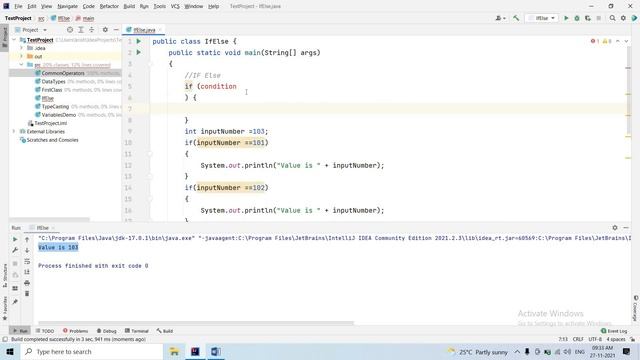Toggle scroll to end in Run console
Viewport: 640px width, 360px height.
pos(27,272)
